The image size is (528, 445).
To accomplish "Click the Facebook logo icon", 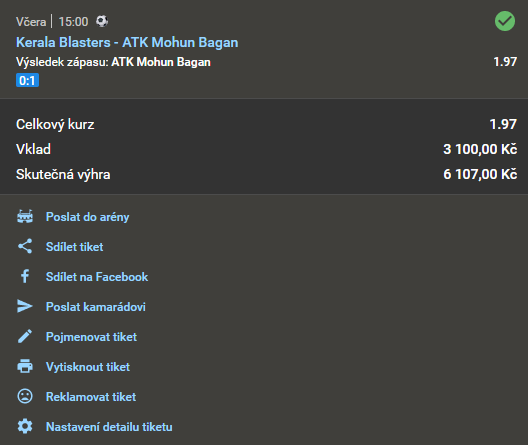I will tap(25, 276).
